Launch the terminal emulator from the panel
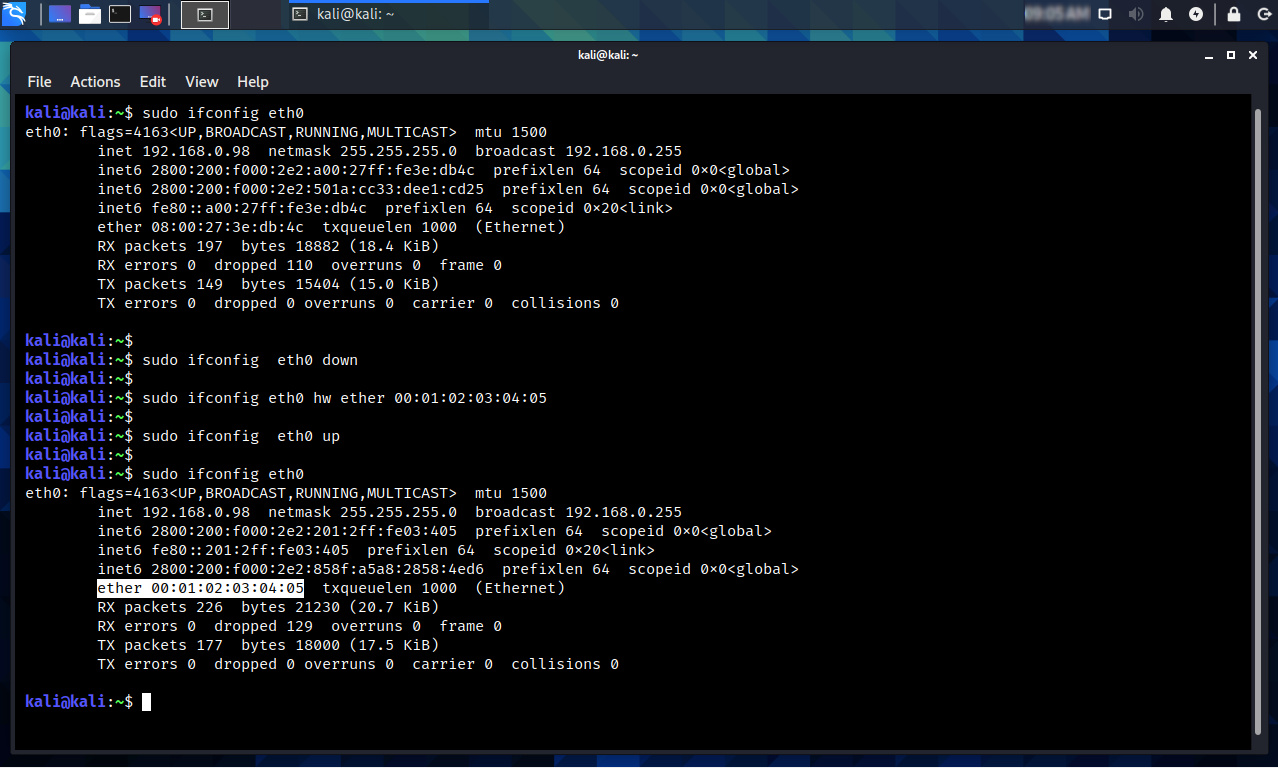 tap(120, 14)
